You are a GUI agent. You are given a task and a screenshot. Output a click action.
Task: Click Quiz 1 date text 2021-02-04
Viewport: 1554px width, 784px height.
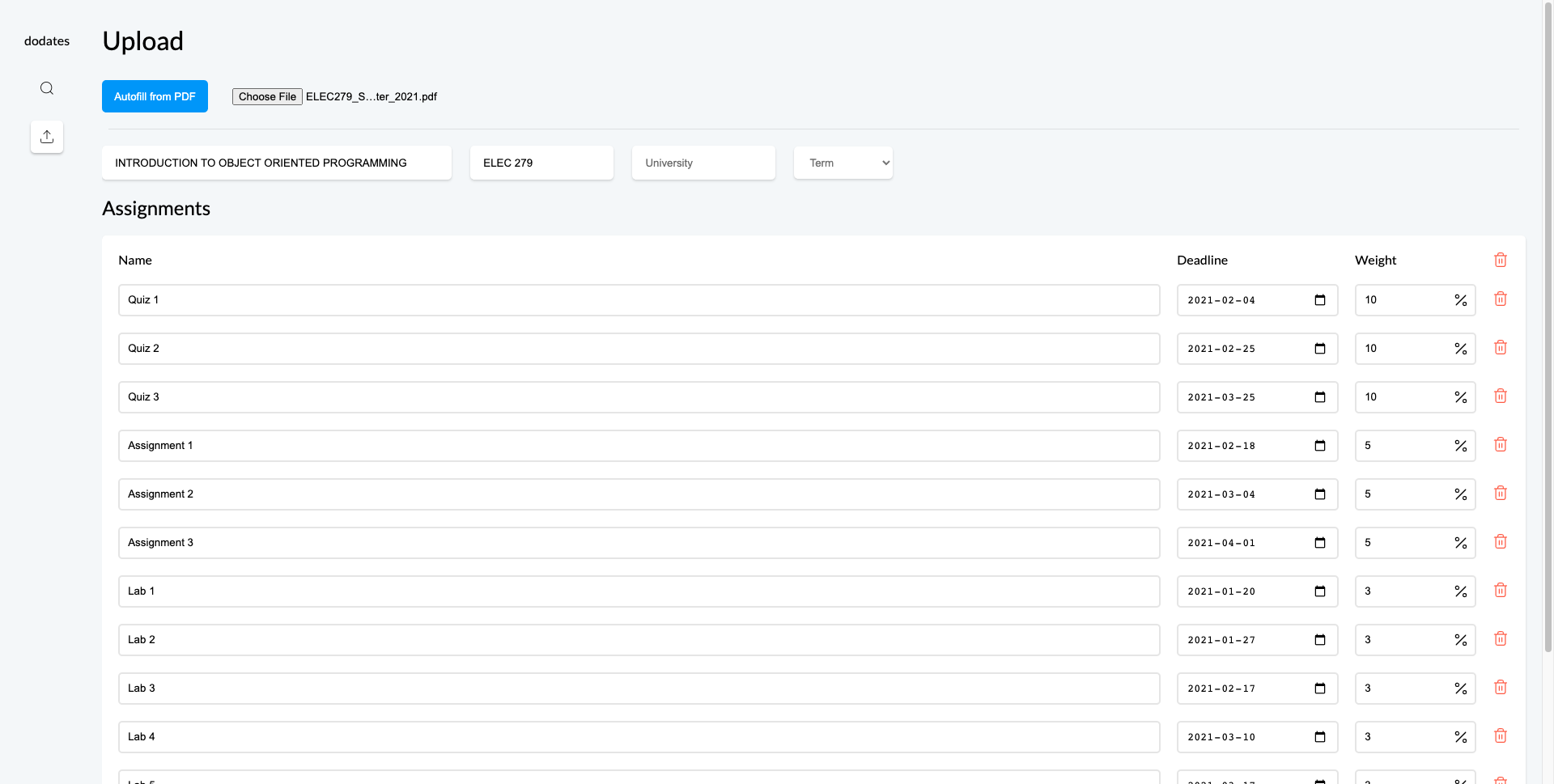pyautogui.click(x=1221, y=300)
